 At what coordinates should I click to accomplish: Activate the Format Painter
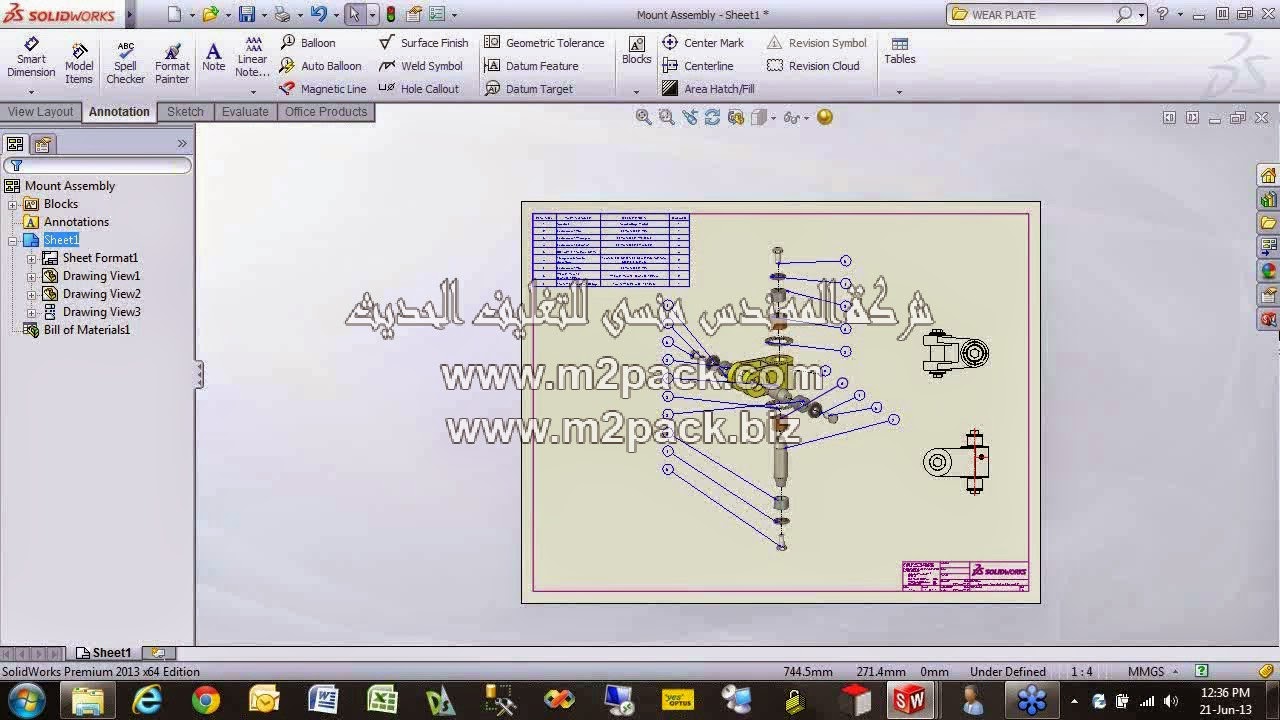point(172,64)
